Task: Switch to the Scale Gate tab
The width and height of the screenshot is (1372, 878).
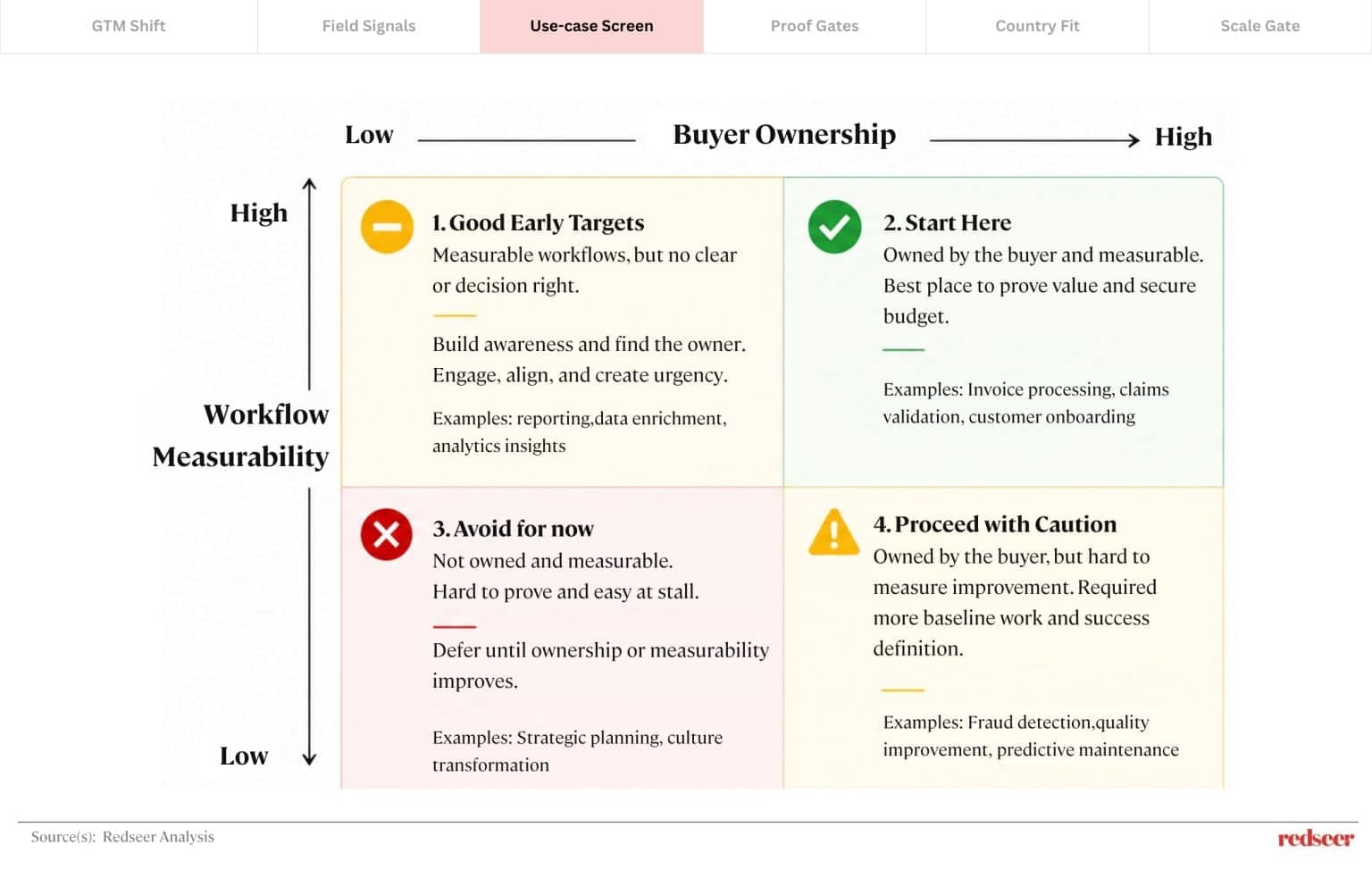Action: pos(1260,26)
